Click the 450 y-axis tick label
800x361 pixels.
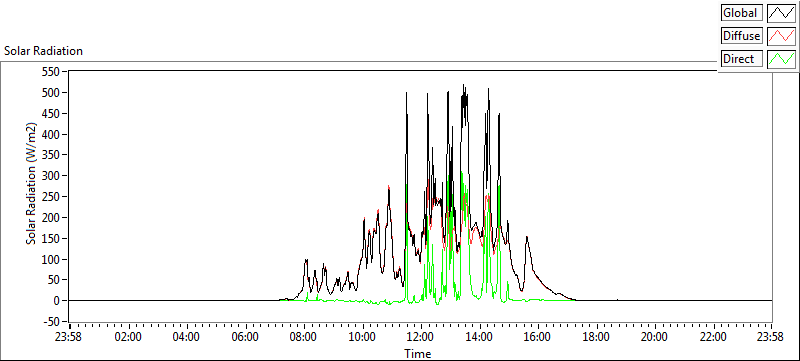(x=52, y=114)
